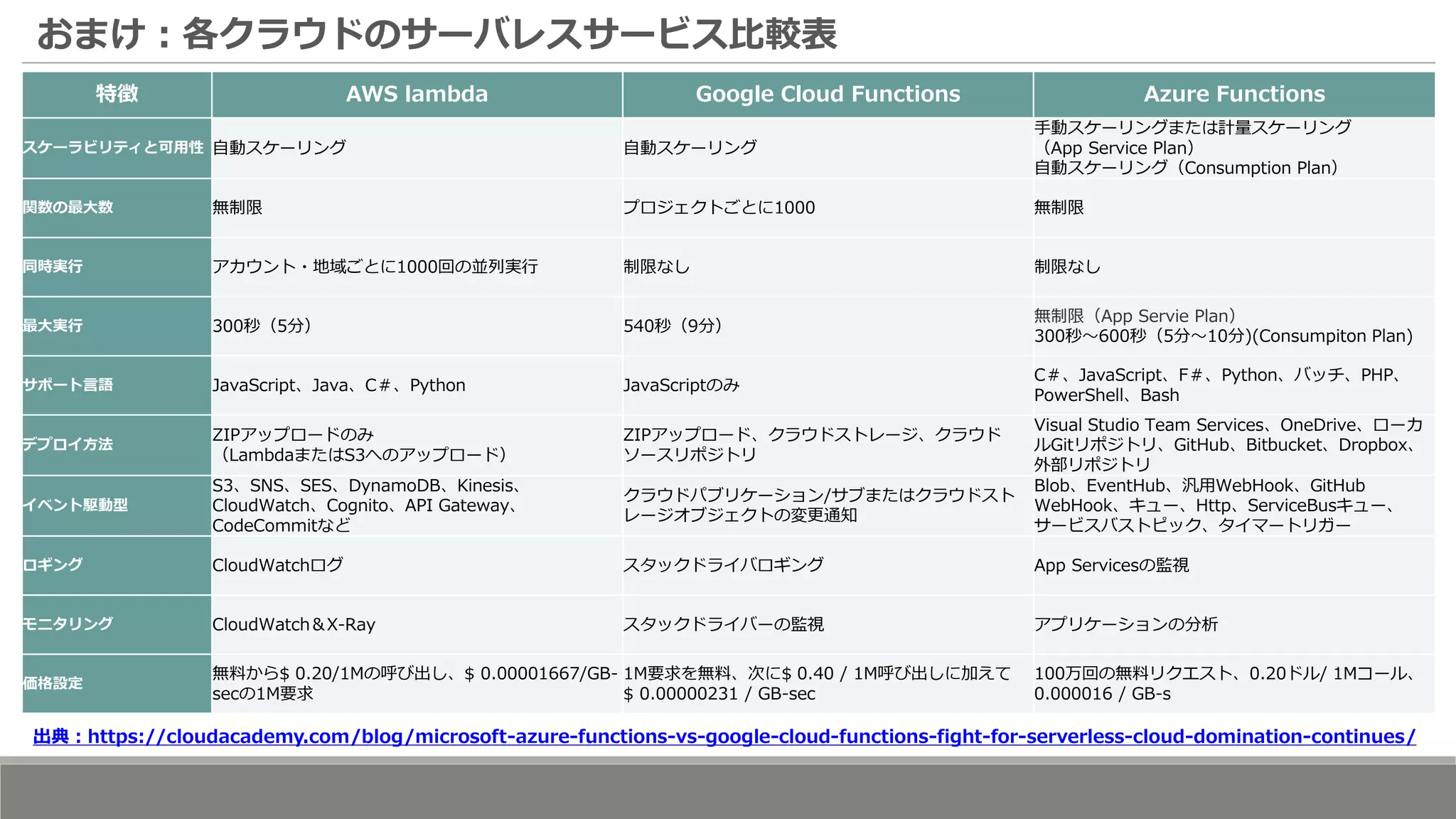This screenshot has width=1456, height=819.
Task: Click the slide title 'おまけ：各クラウドのサーバレスサービス比較表'
Action: (437, 33)
